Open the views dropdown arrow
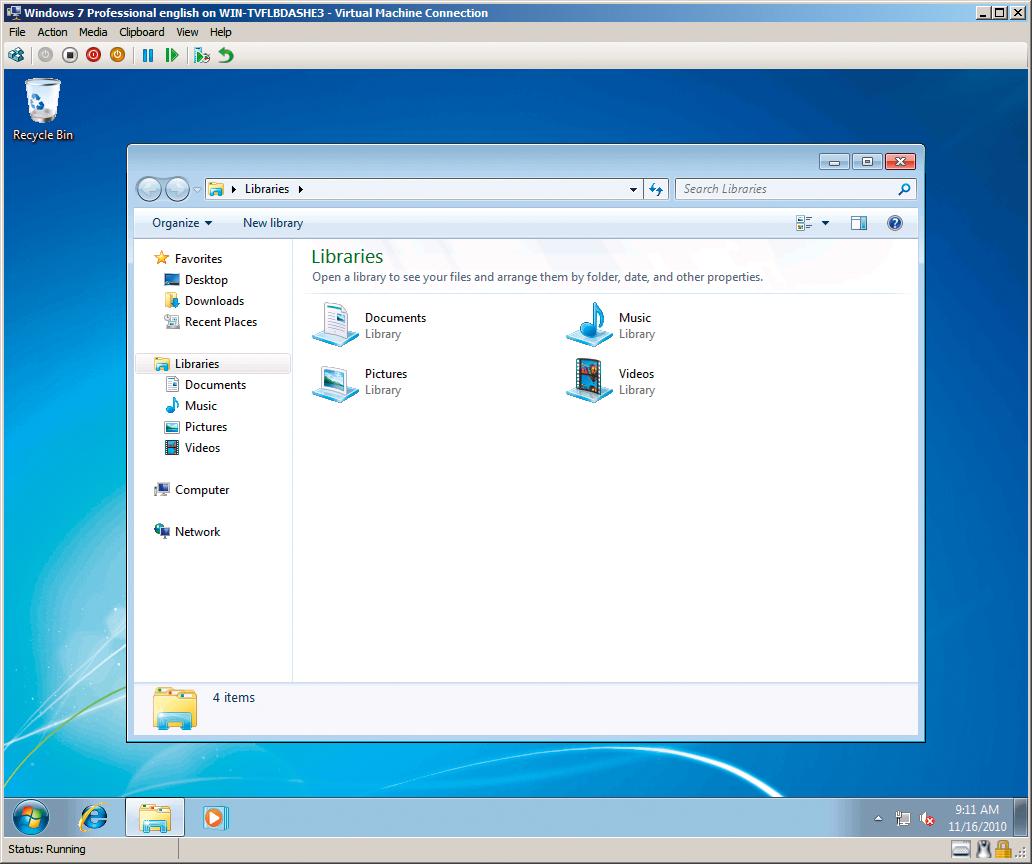Screen dimensions: 1032x864 (825, 222)
